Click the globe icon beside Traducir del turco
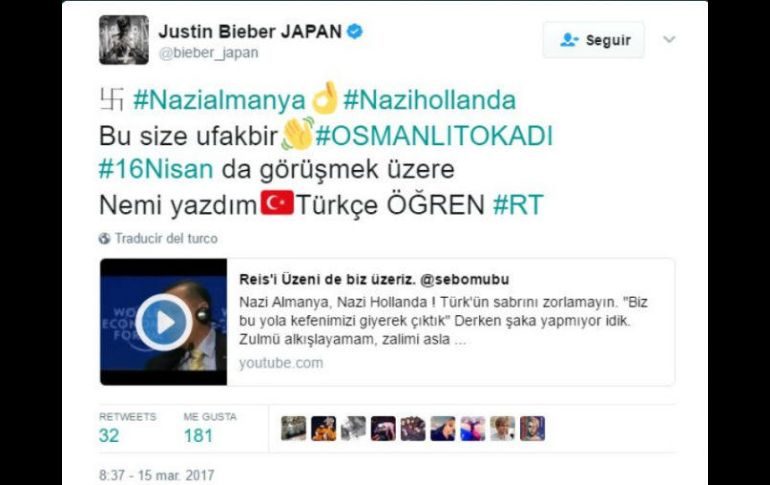This screenshot has width=770, height=485. click(104, 239)
